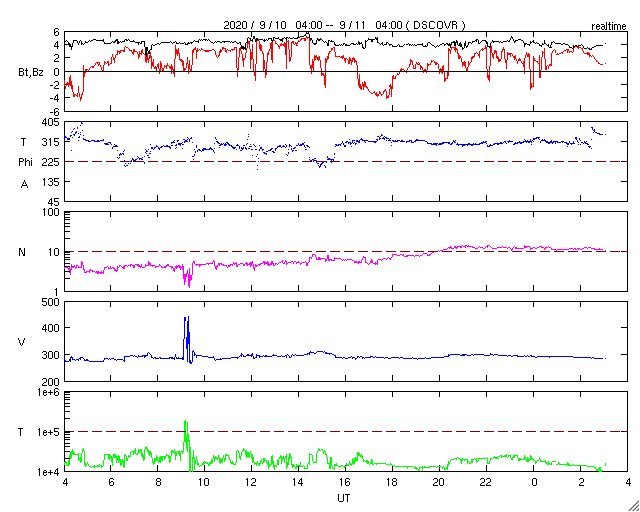Image resolution: width=640 pixels, height=512 pixels.
Task: Click the 'A' label below Phi
Action: coord(24,185)
